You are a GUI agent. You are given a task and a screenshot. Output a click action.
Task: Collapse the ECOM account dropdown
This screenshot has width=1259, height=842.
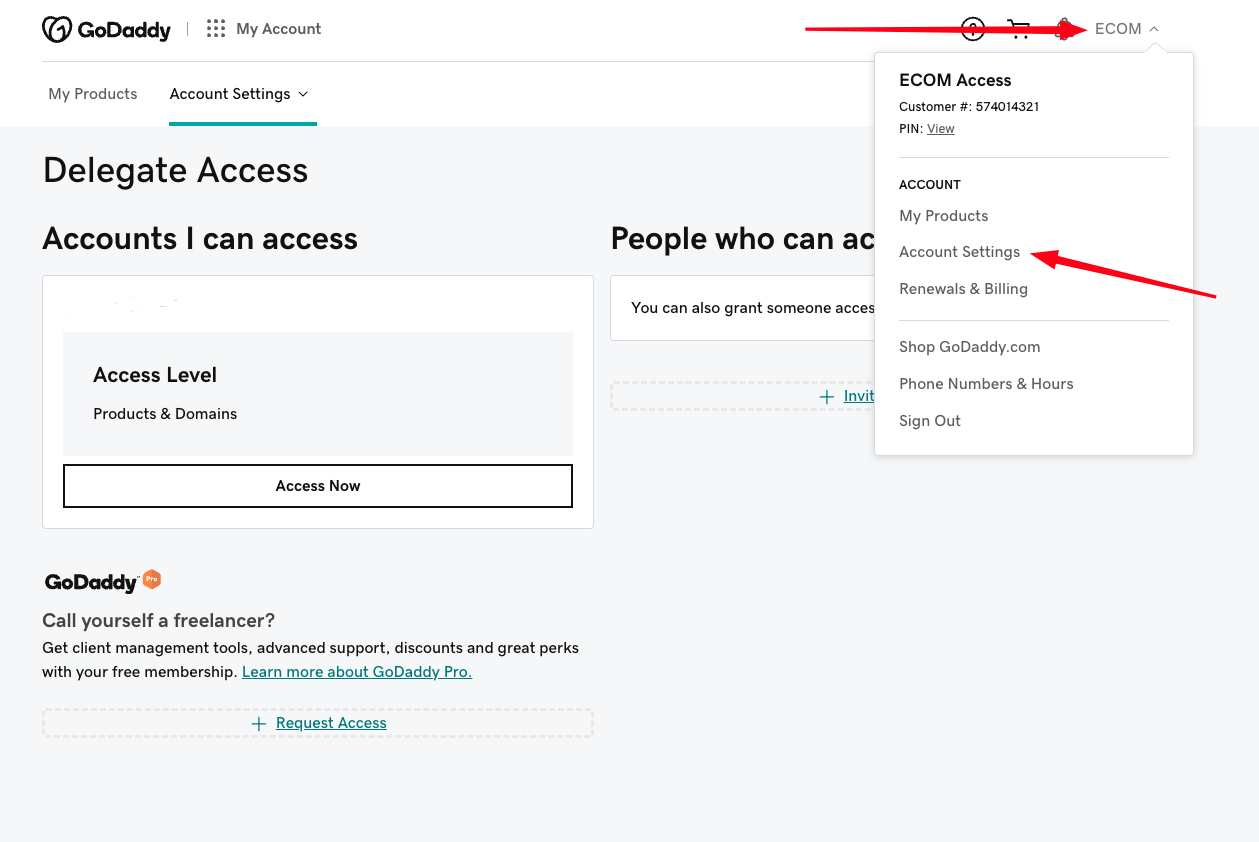[x=1127, y=29]
